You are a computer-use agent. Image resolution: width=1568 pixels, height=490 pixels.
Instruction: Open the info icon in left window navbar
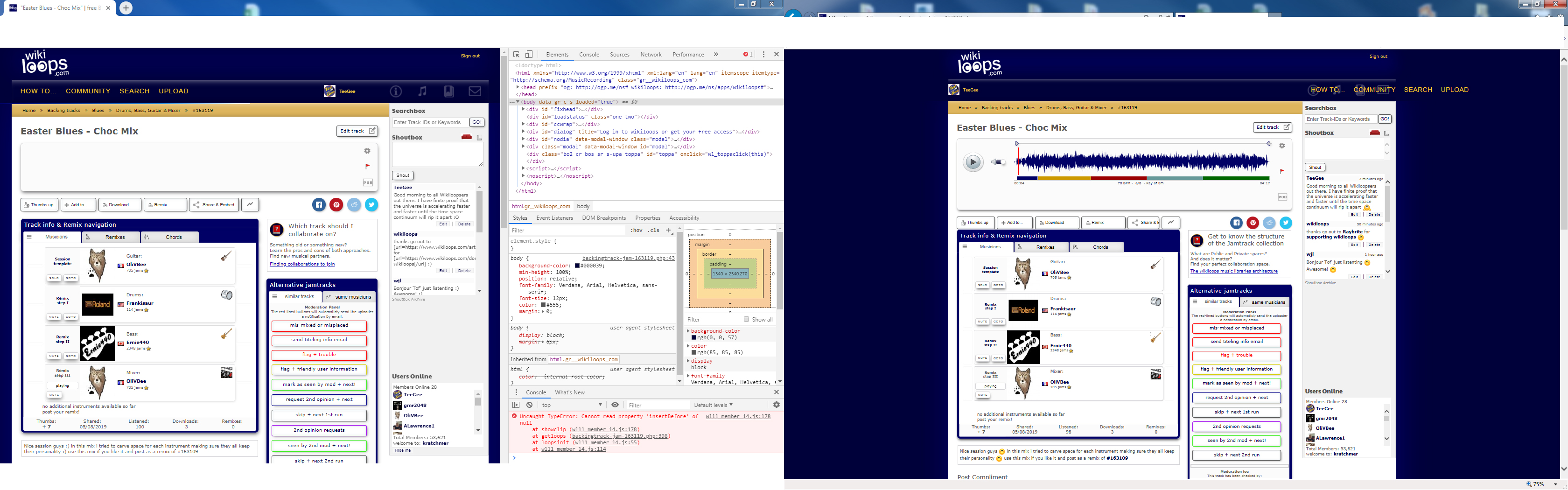click(396, 91)
